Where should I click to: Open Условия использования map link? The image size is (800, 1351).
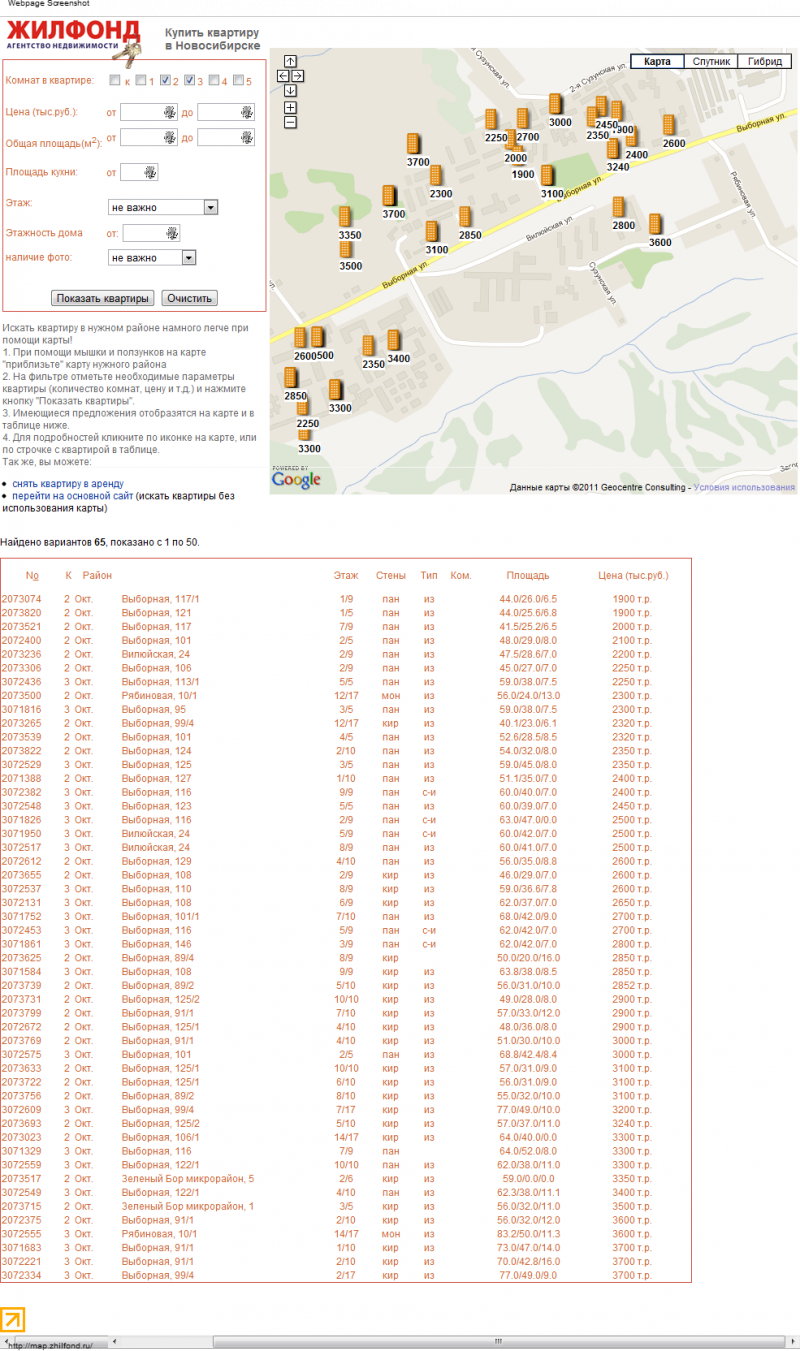(744, 487)
